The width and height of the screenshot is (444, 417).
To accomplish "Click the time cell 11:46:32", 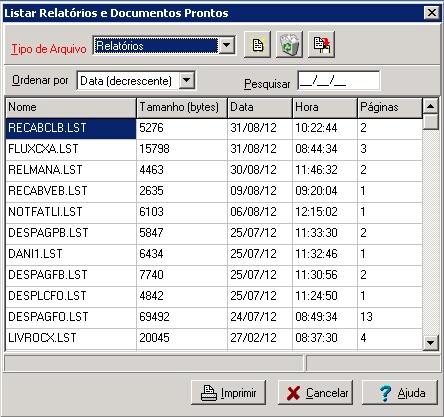I will coord(325,170).
